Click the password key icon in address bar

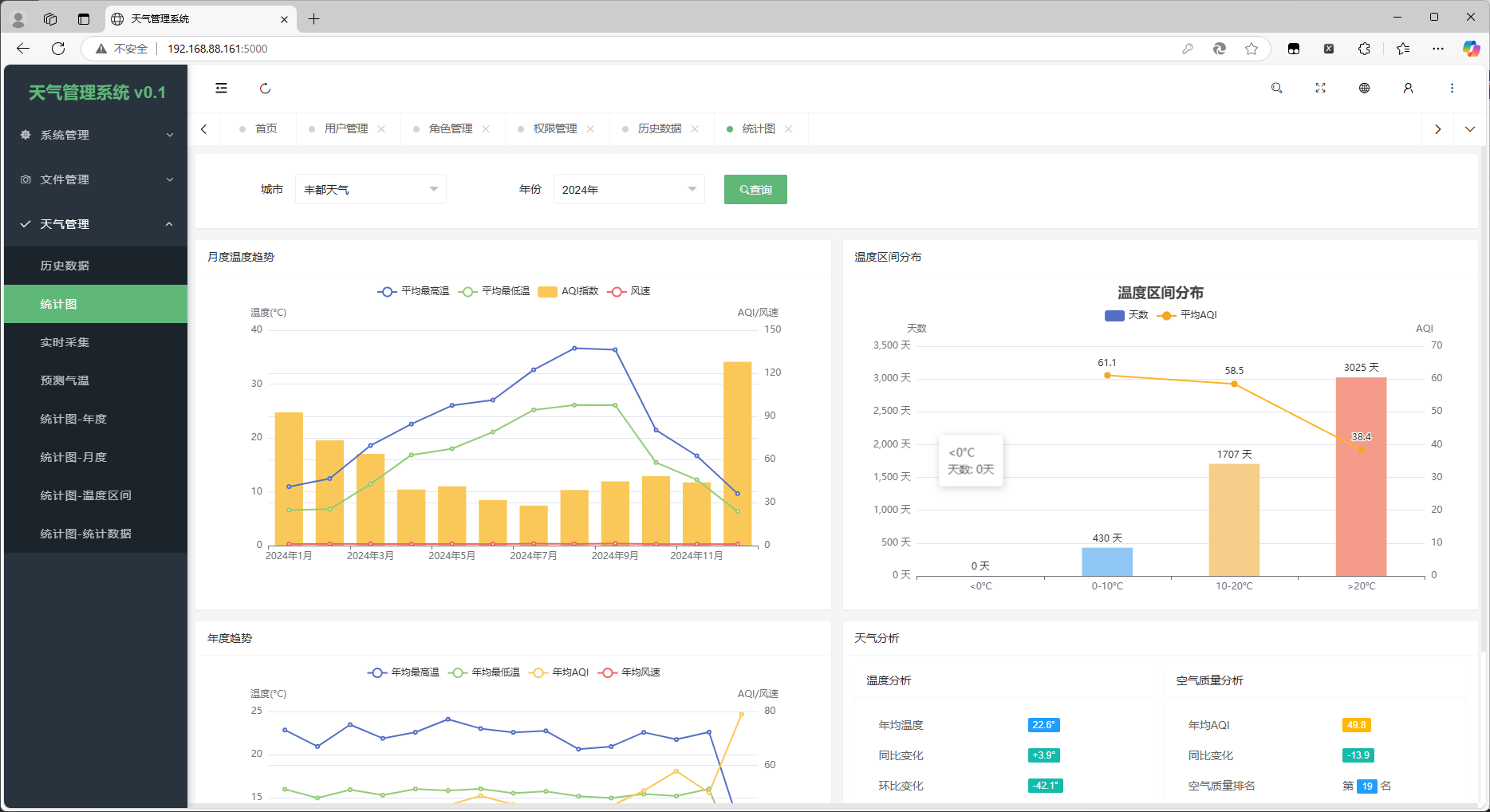click(1188, 49)
